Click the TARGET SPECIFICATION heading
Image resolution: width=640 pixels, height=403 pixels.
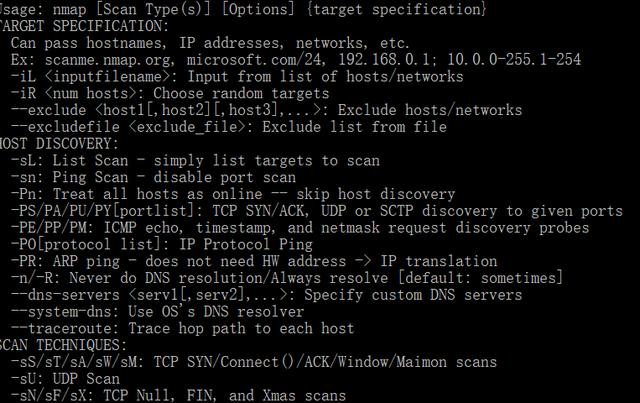coord(84,26)
